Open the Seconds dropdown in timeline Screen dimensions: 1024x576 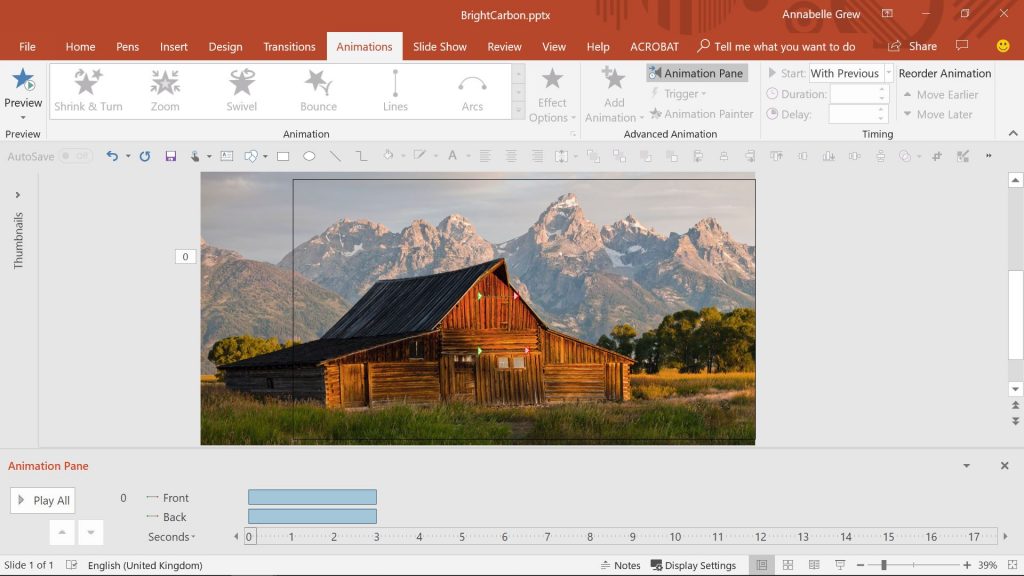[x=171, y=537]
